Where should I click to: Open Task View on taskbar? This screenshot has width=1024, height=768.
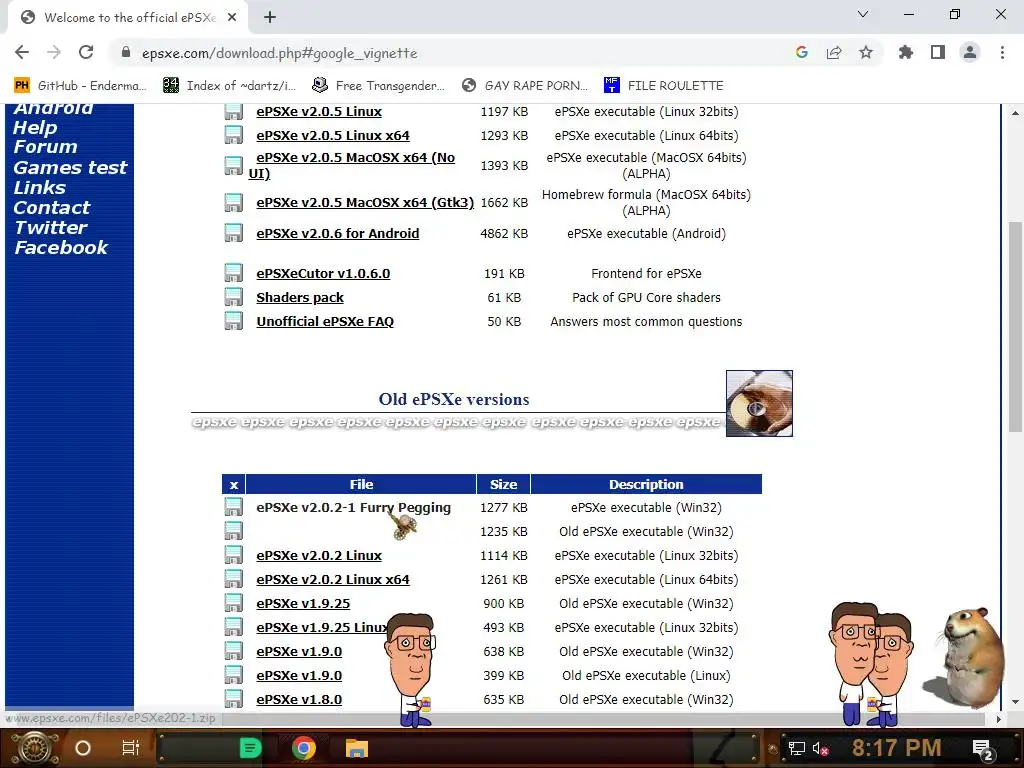click(131, 748)
